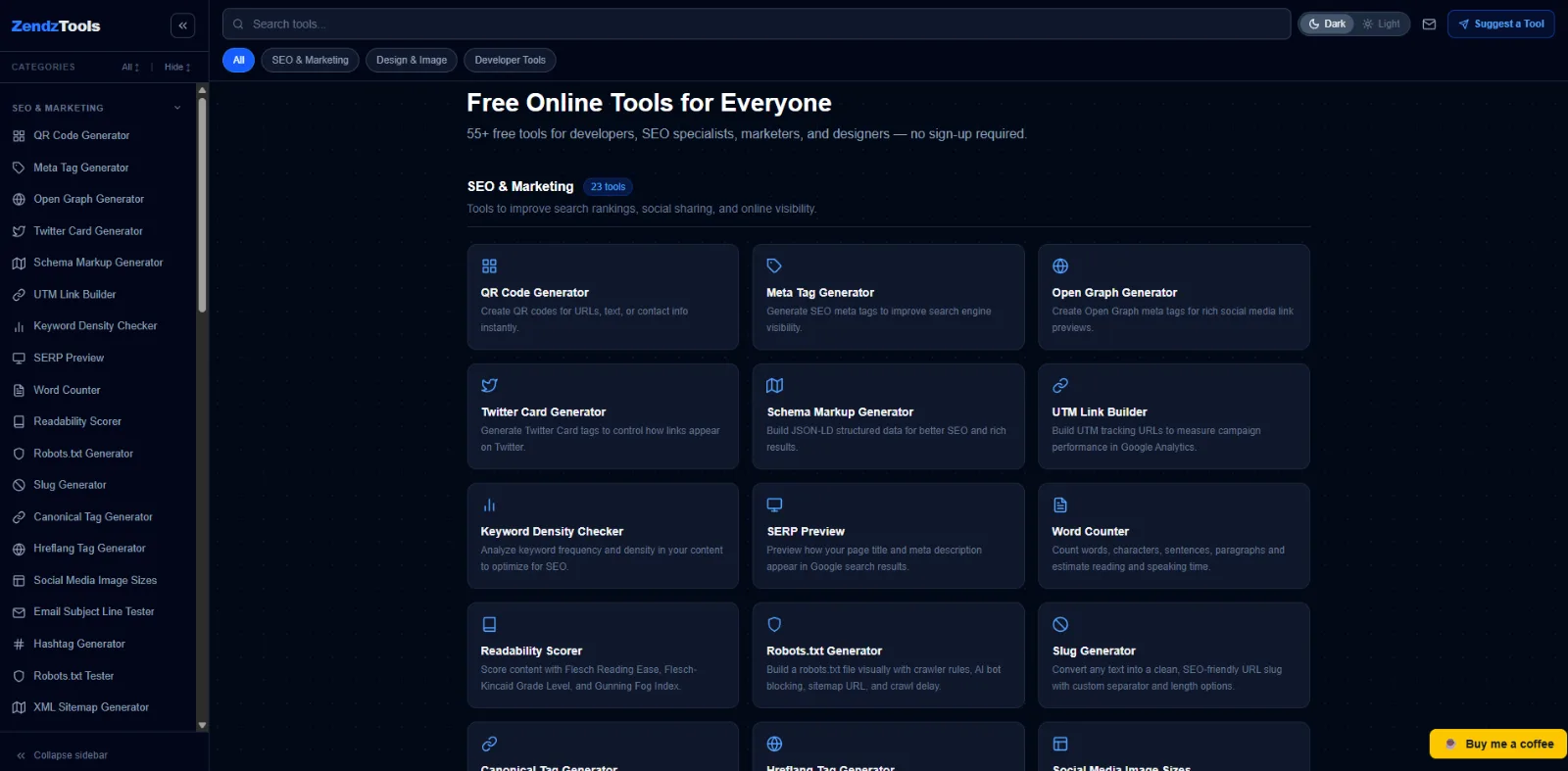Click the Slug Generator card title
The image size is (1568, 771).
pos(1094,651)
